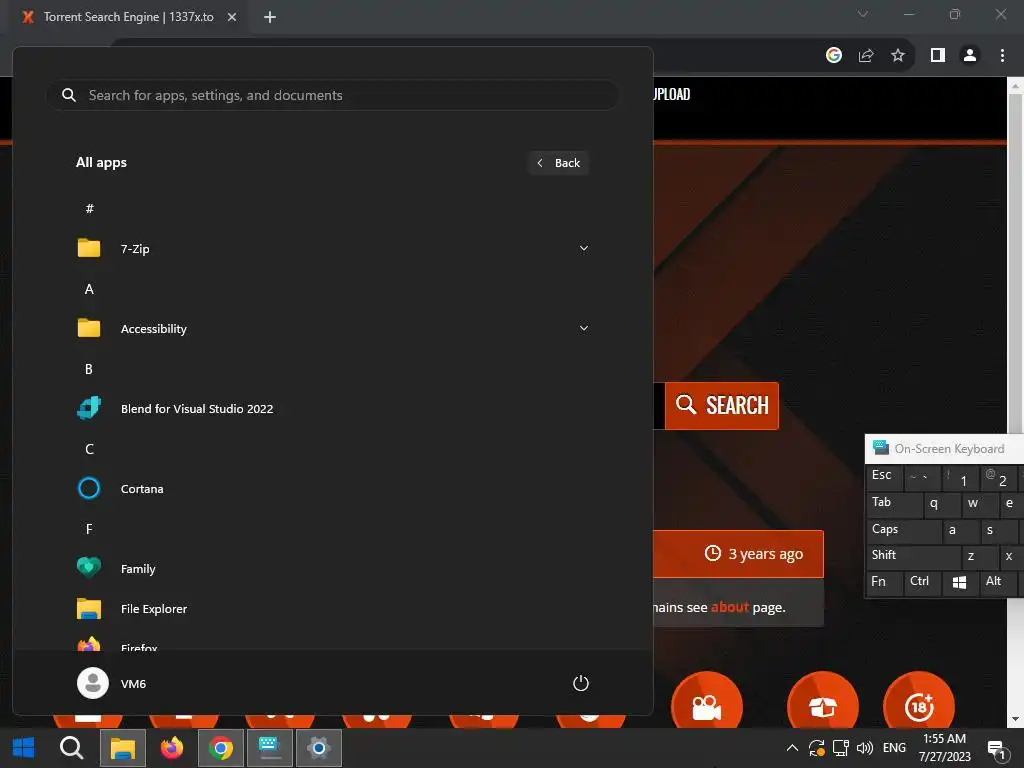Switch to Chrome in the taskbar

221,748
